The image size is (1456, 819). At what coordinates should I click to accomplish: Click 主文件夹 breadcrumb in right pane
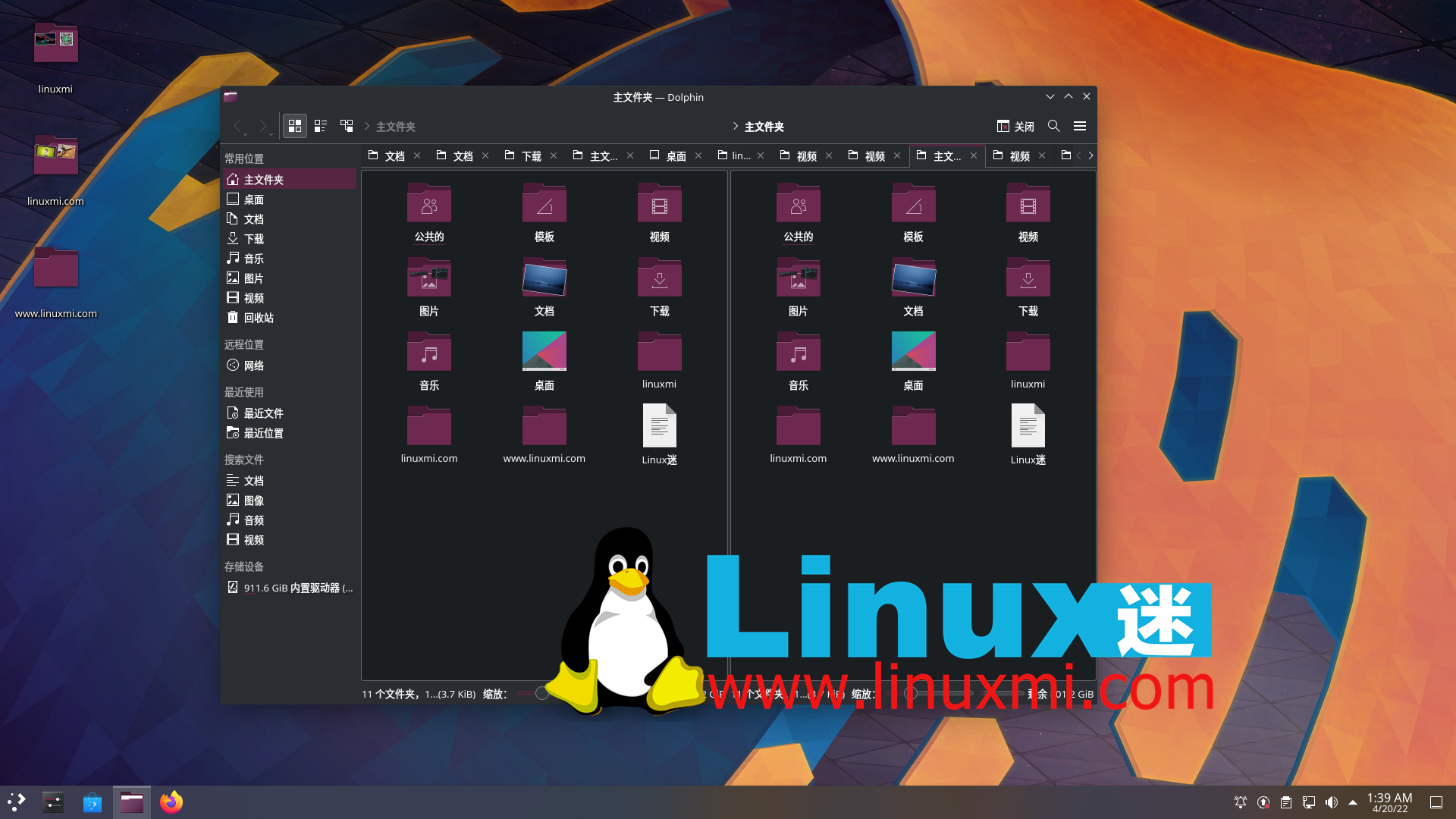click(x=764, y=127)
